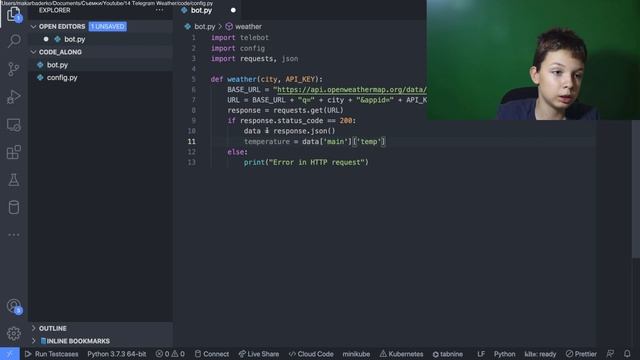Click line number 11 in the gutter

coord(191,141)
